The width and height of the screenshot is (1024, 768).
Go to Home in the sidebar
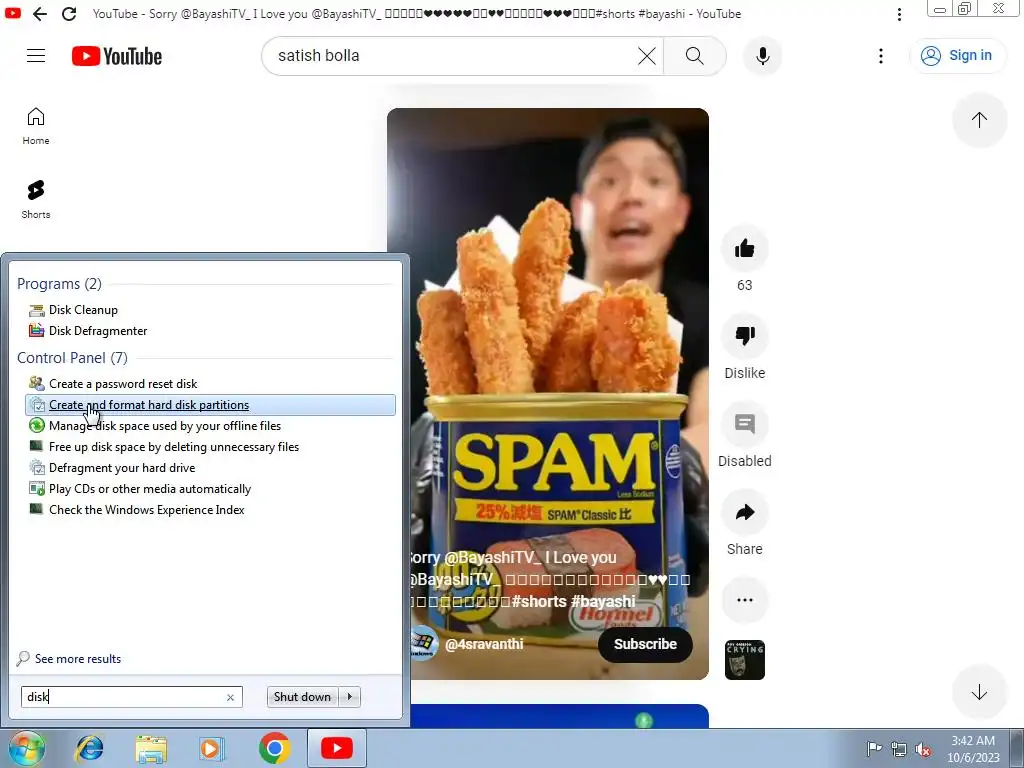(x=36, y=126)
